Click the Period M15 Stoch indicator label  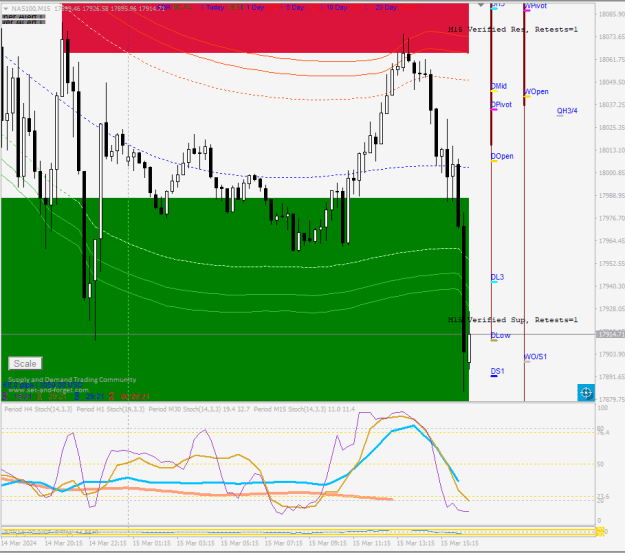point(304,409)
